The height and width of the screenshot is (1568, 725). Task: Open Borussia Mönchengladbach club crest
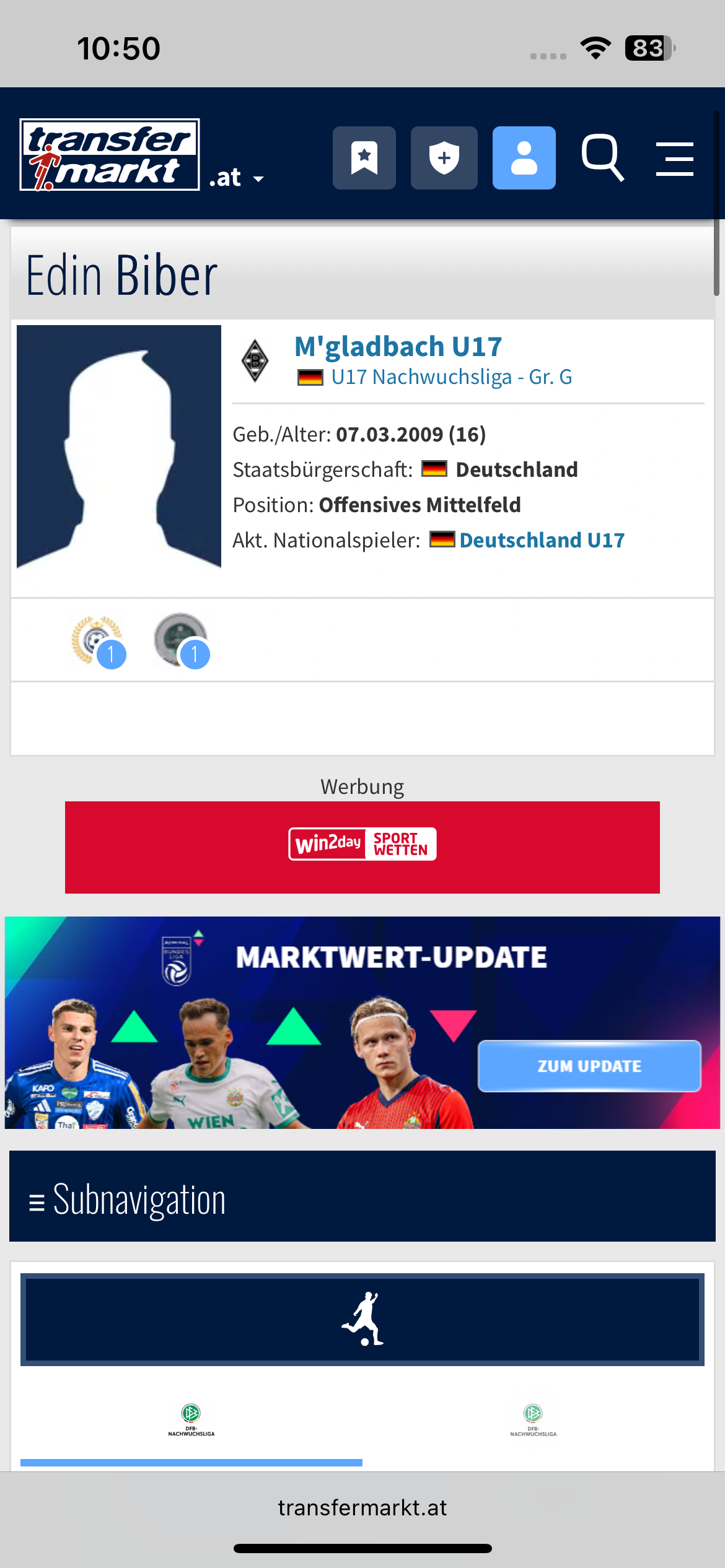[255, 360]
